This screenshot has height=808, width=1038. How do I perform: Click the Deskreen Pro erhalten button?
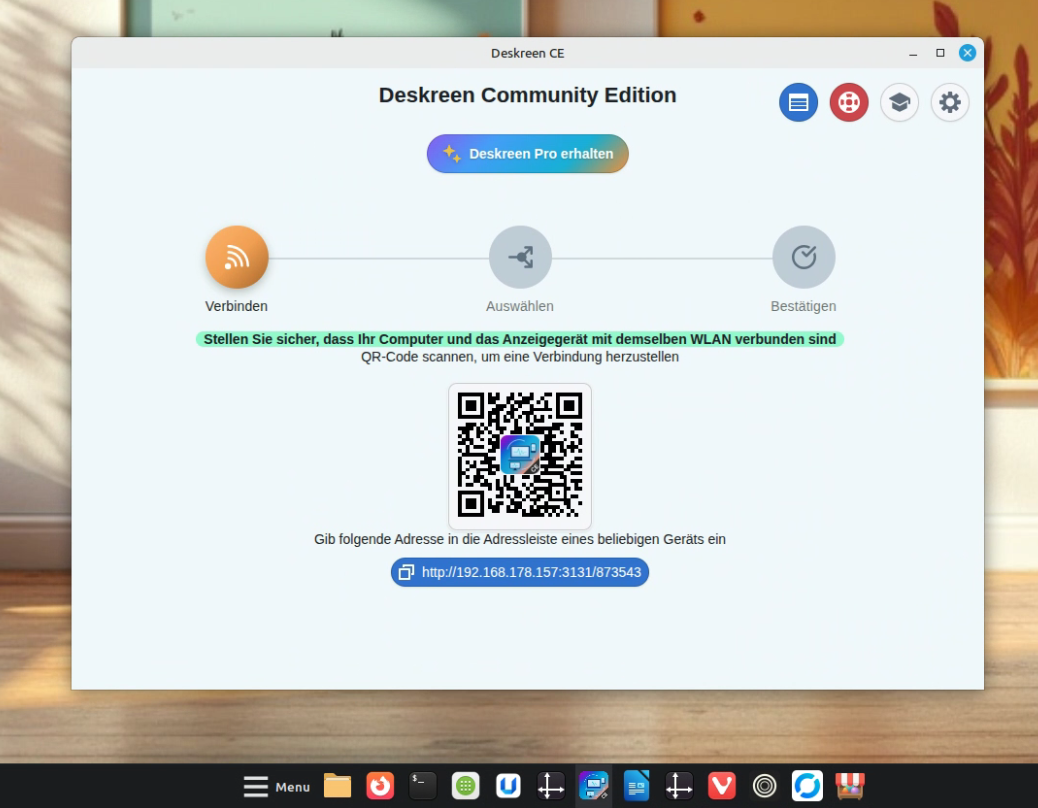pos(527,154)
